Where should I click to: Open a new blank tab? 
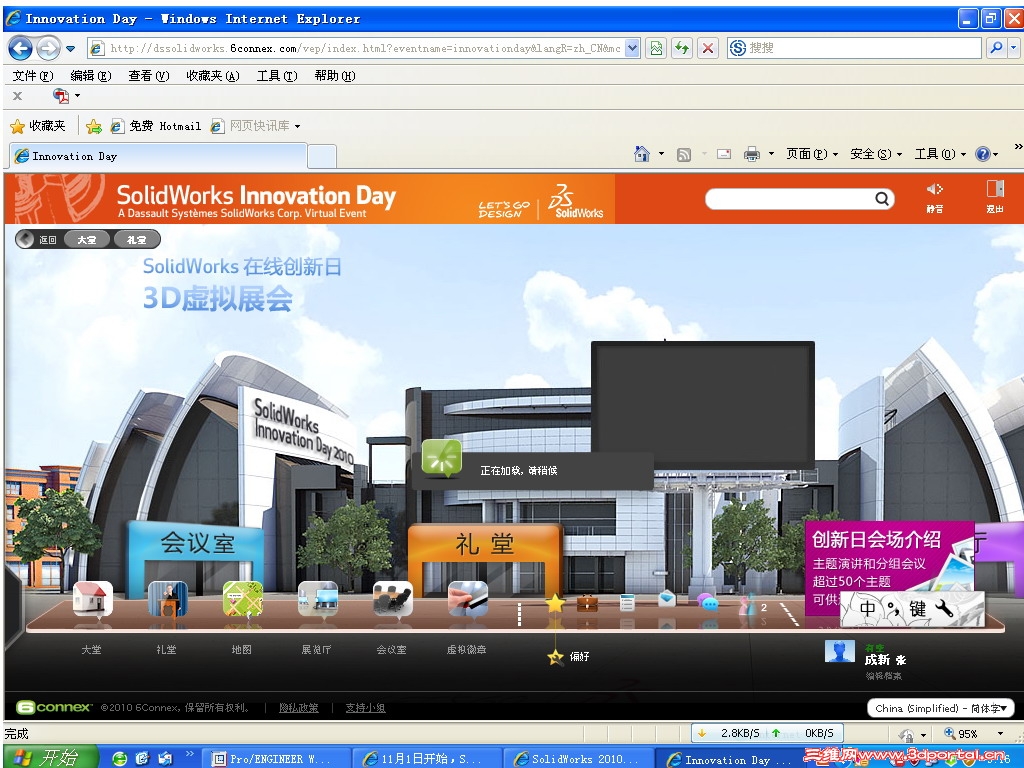pos(322,157)
